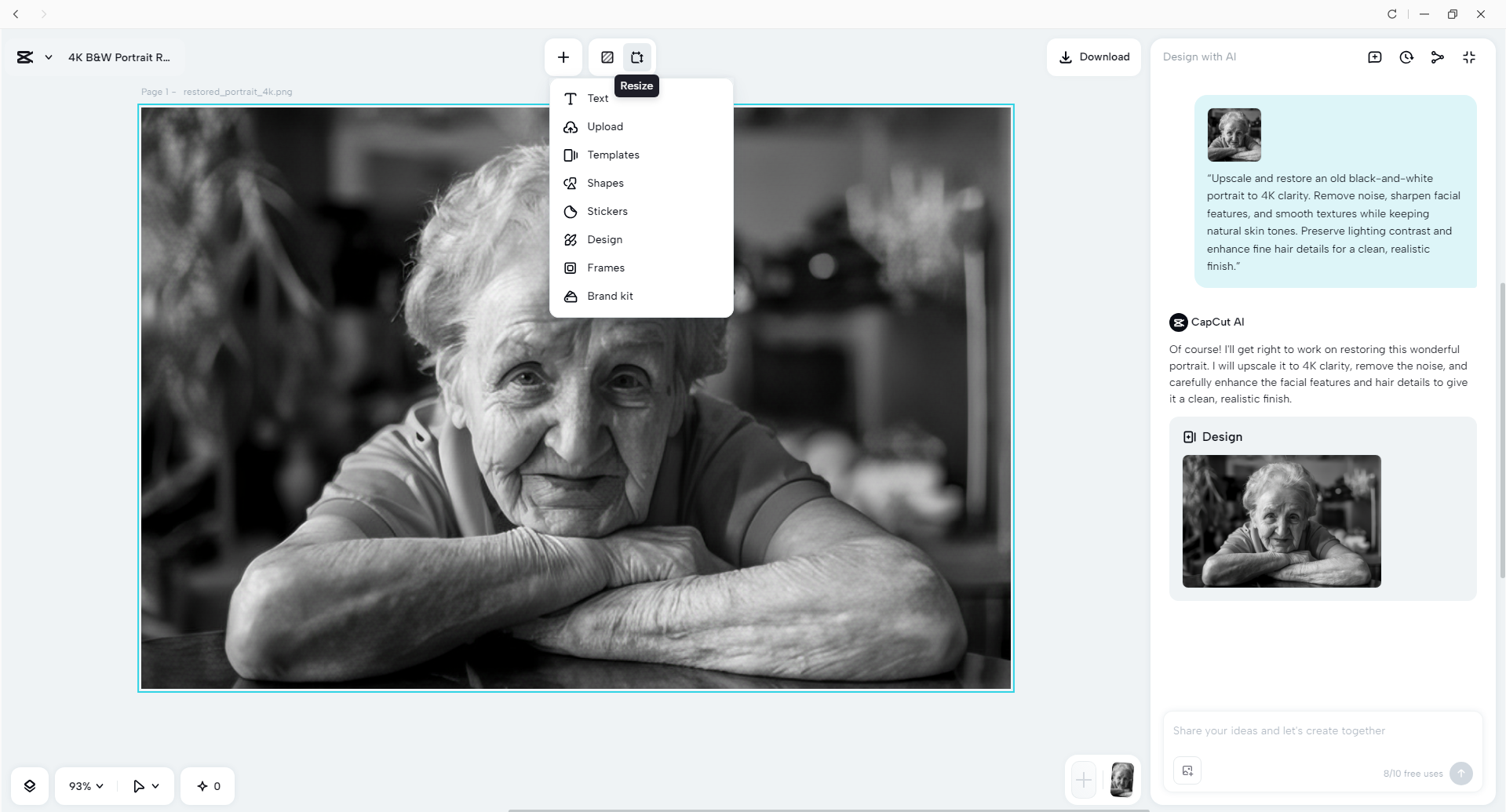Image resolution: width=1506 pixels, height=812 pixels.
Task: Choose Upload from the add menu
Action: pos(641,126)
